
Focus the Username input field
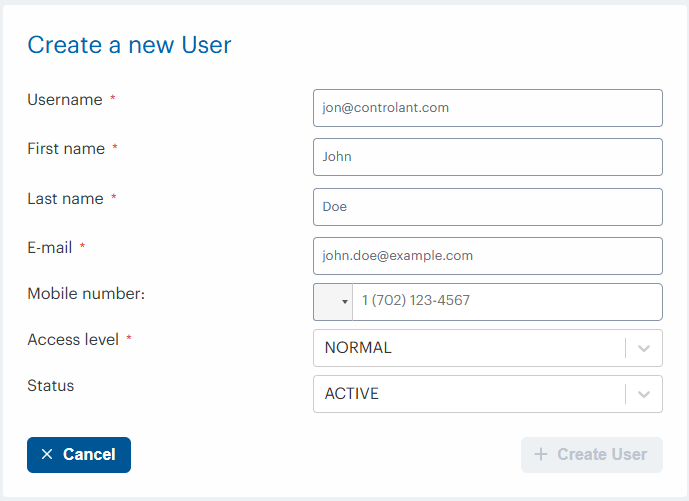coord(487,108)
